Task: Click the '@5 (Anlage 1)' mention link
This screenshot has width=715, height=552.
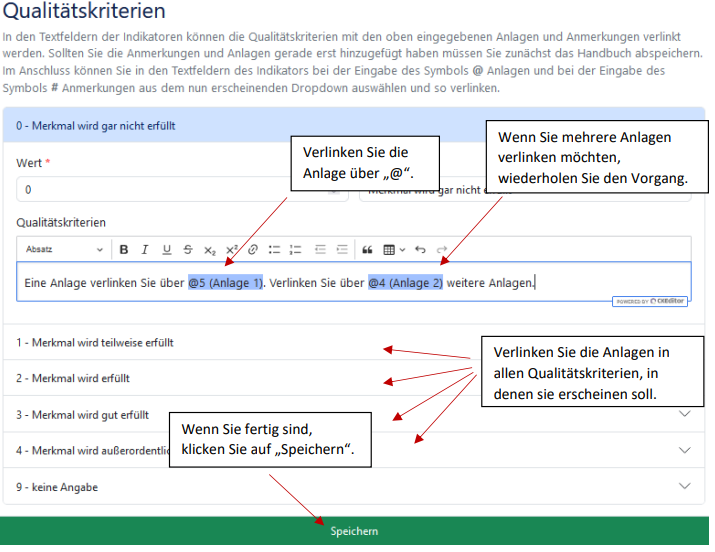Action: click(x=226, y=283)
